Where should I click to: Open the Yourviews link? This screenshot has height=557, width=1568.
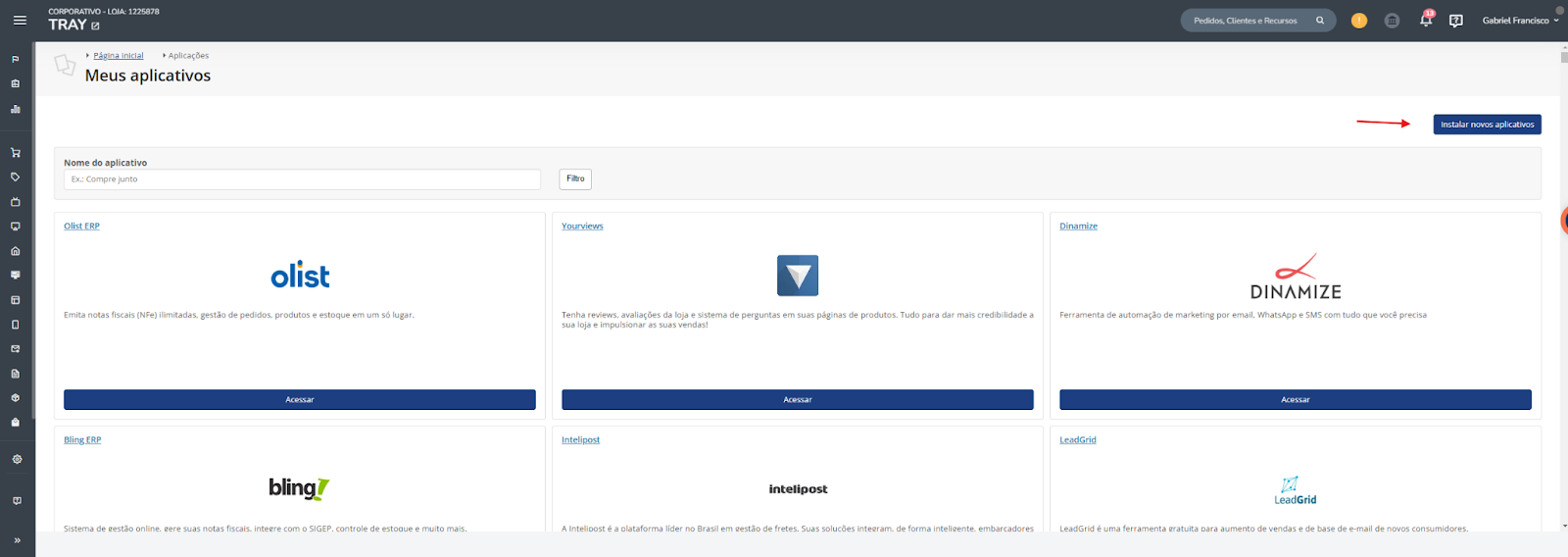(x=582, y=227)
